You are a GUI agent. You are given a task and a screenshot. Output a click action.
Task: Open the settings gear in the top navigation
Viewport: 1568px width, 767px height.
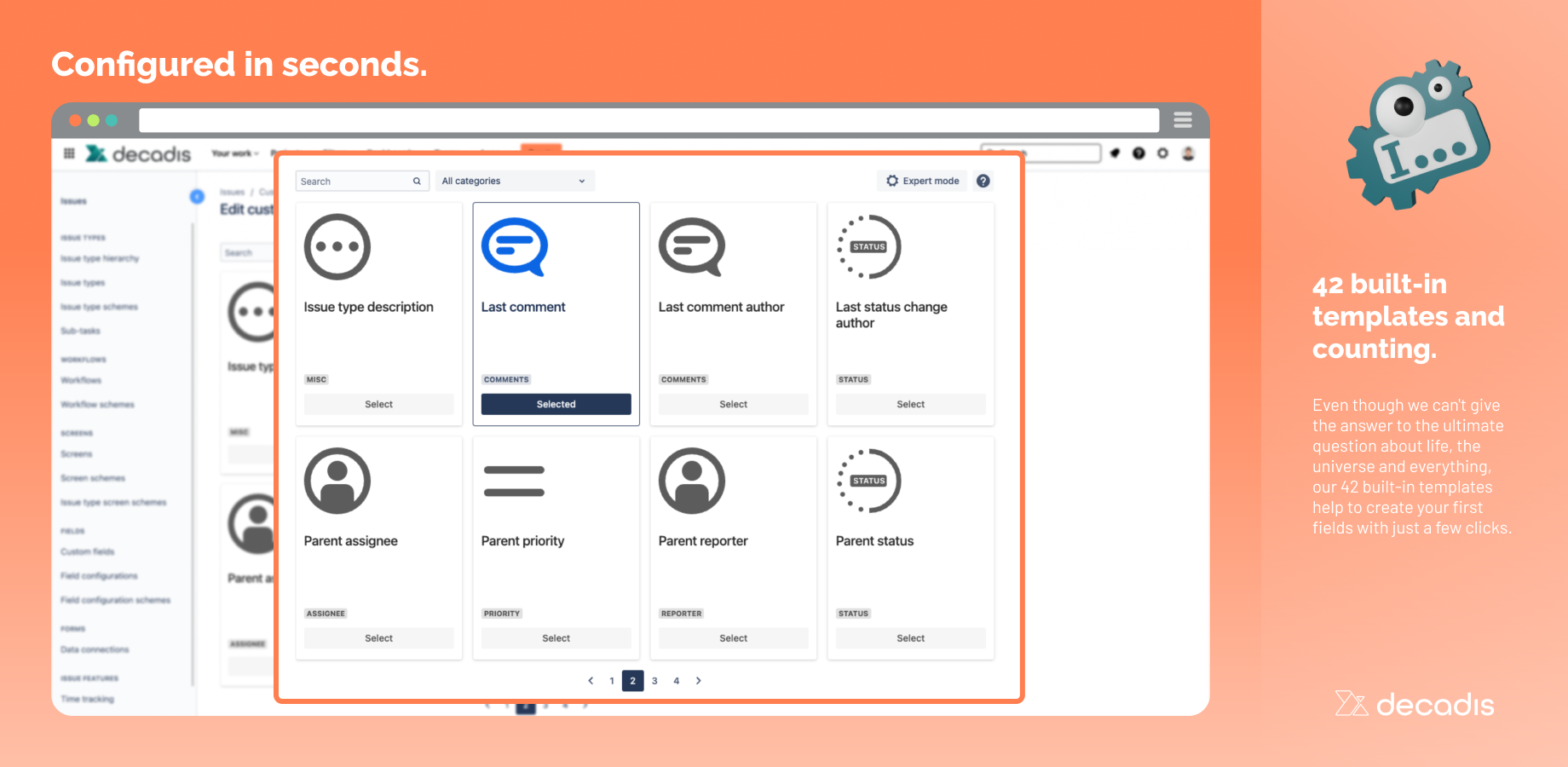(x=1162, y=153)
